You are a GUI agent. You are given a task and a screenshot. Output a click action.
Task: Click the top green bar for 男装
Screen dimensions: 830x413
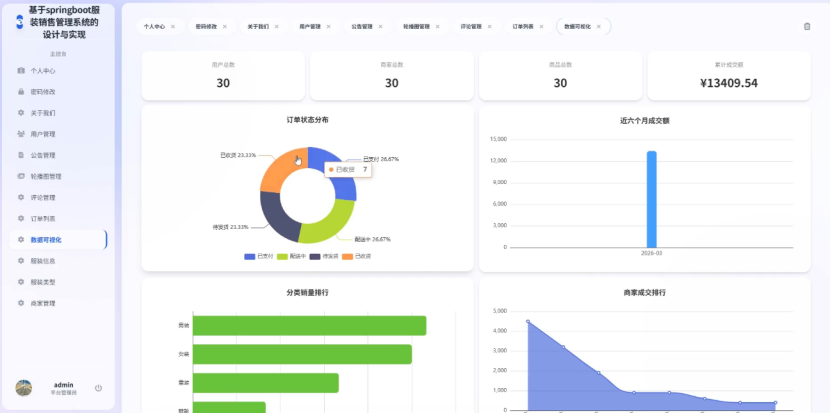tap(309, 326)
